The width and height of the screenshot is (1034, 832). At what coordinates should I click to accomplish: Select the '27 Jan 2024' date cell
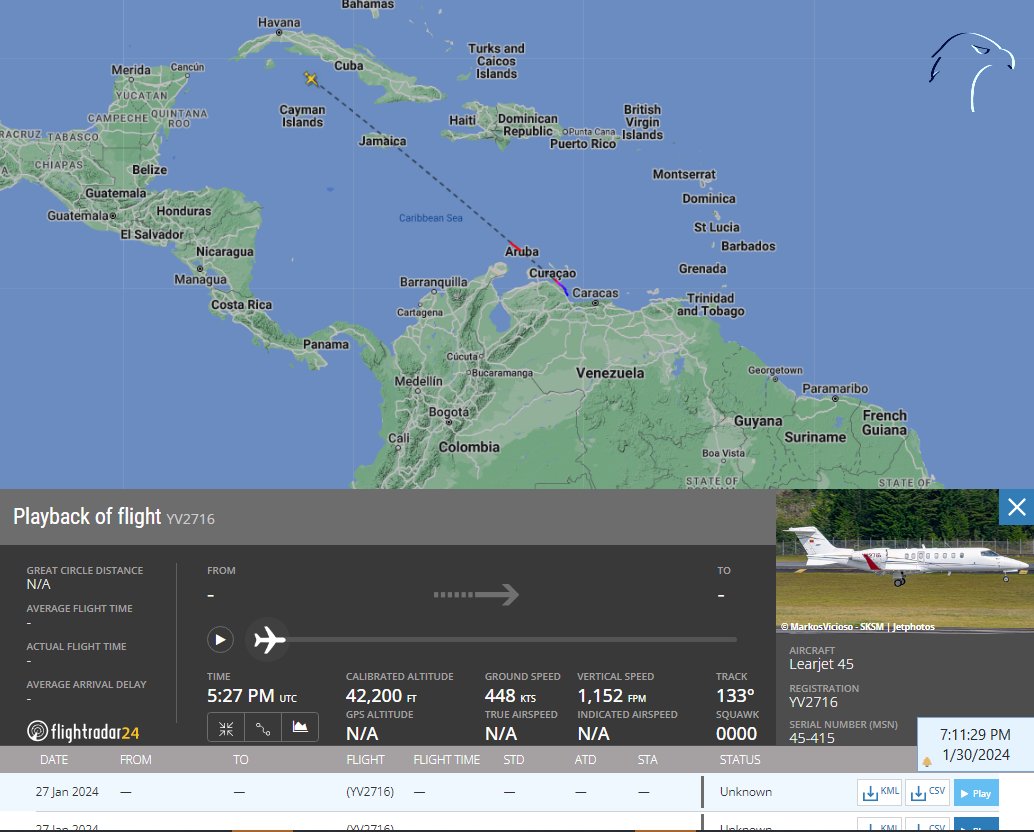67,792
